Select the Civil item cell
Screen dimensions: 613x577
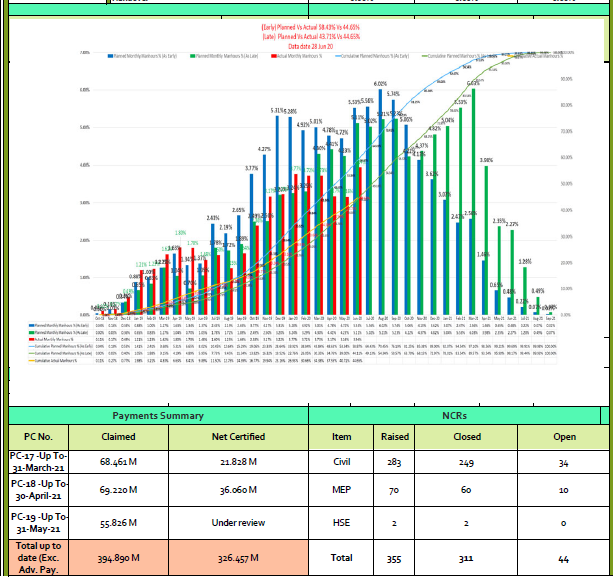[342, 464]
